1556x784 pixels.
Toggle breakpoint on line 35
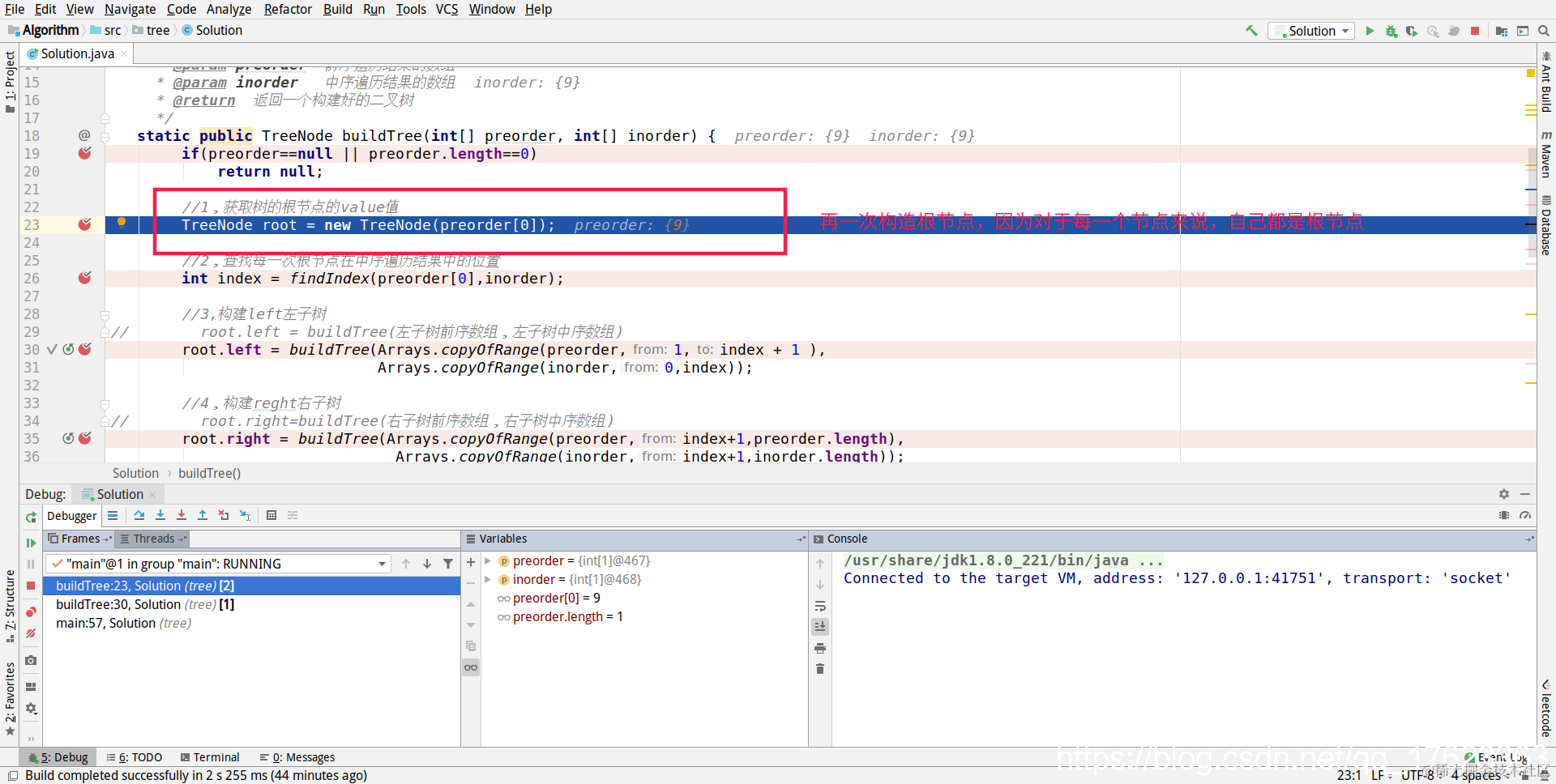[x=85, y=438]
